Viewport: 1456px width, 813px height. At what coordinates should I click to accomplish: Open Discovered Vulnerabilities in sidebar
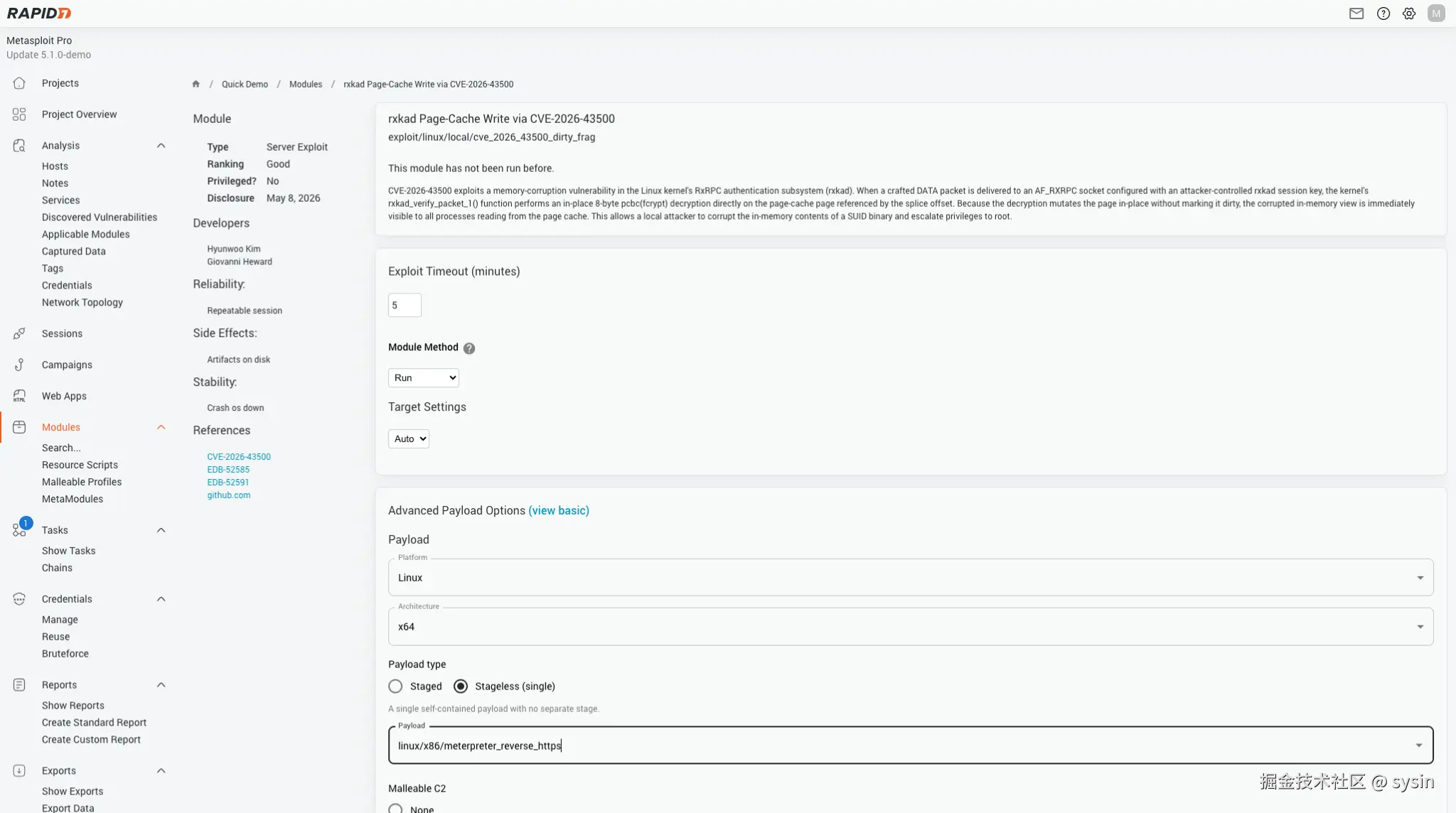[100, 217]
